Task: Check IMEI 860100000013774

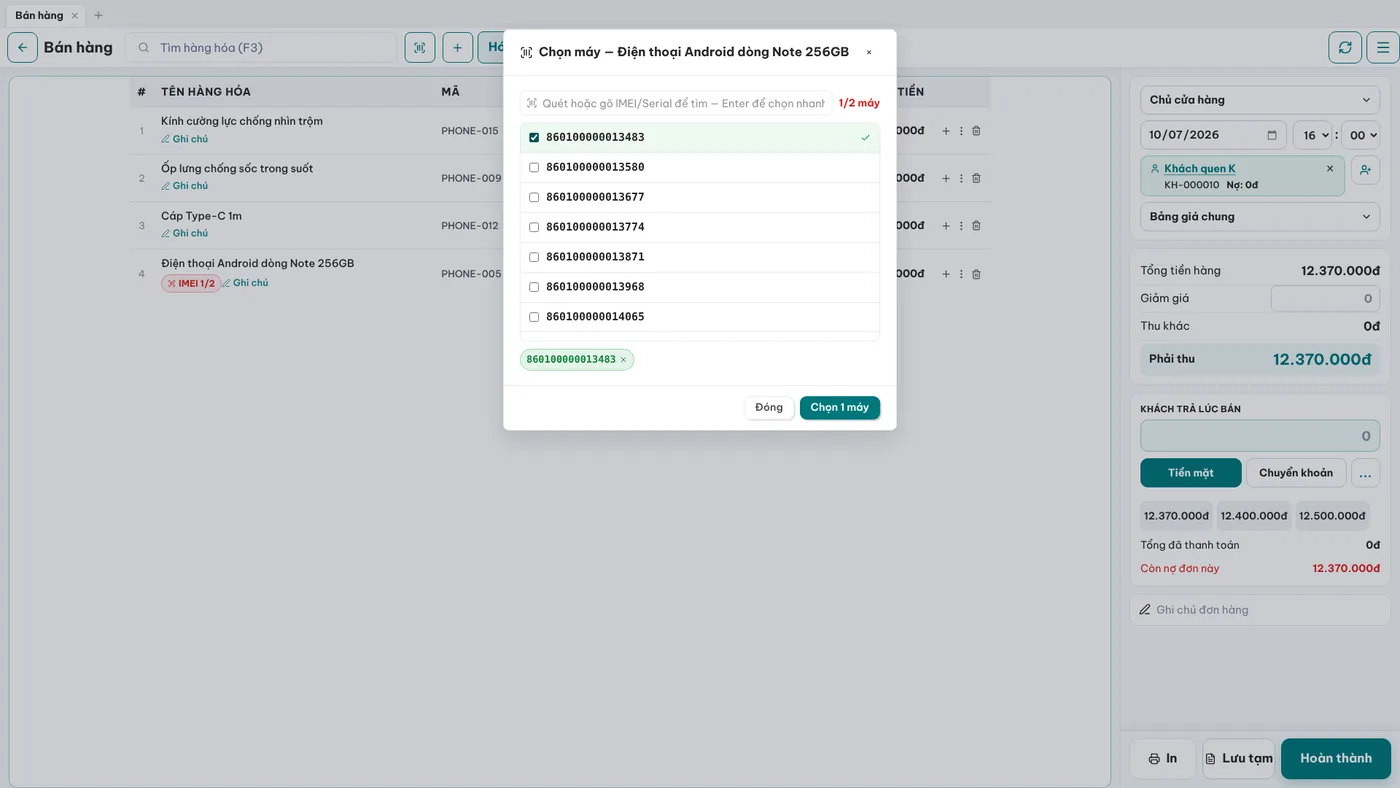Action: point(534,227)
